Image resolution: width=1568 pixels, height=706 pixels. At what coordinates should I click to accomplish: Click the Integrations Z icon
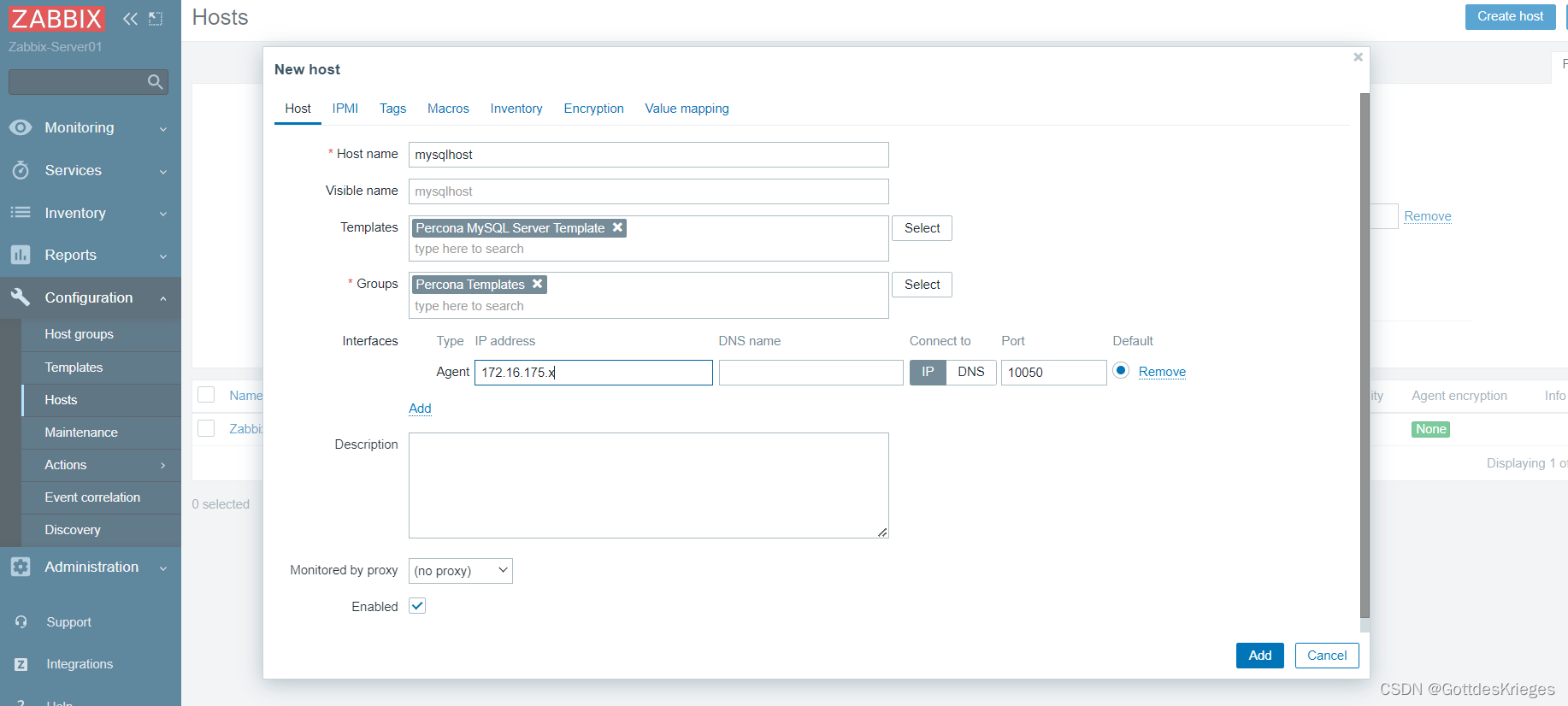pyautogui.click(x=21, y=664)
